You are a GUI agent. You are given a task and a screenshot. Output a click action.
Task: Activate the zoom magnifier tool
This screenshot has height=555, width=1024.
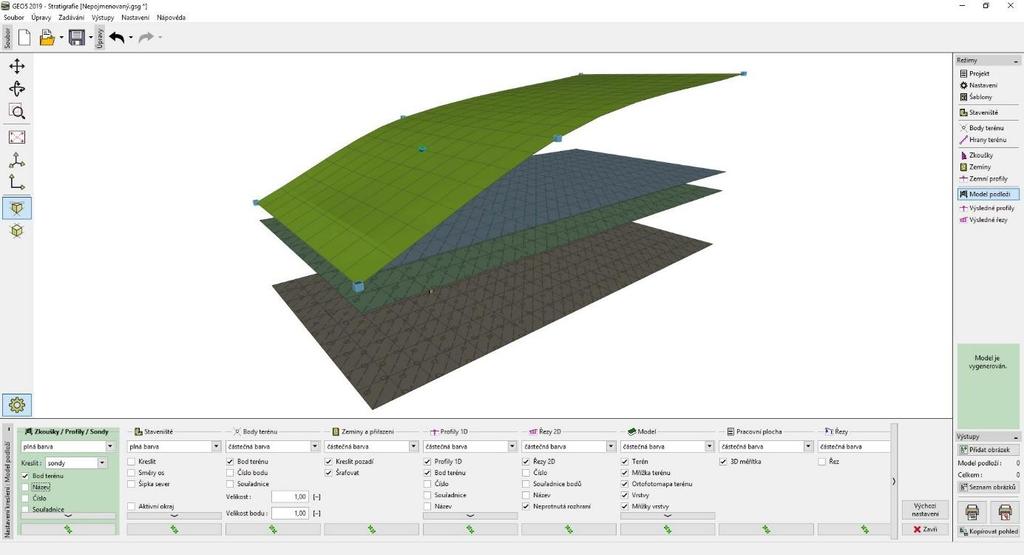pos(17,112)
